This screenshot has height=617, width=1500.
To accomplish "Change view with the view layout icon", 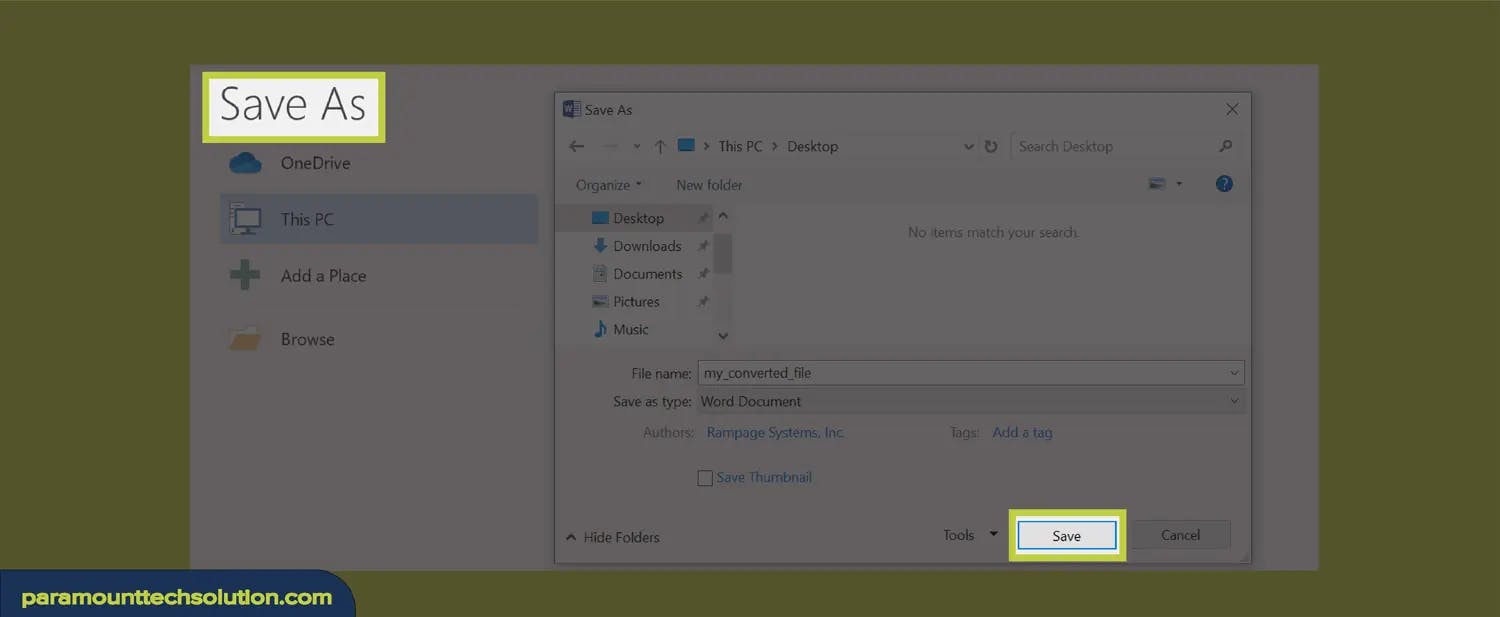I will pos(1158,184).
